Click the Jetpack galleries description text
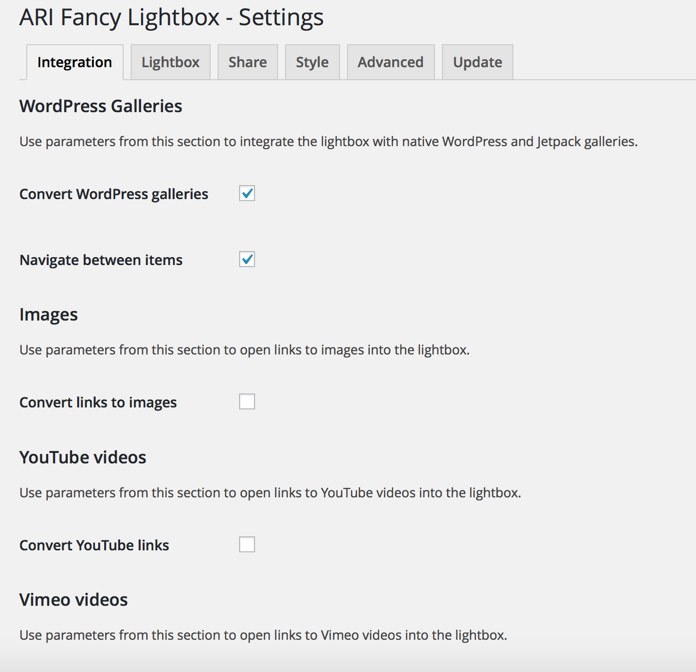 [328, 141]
